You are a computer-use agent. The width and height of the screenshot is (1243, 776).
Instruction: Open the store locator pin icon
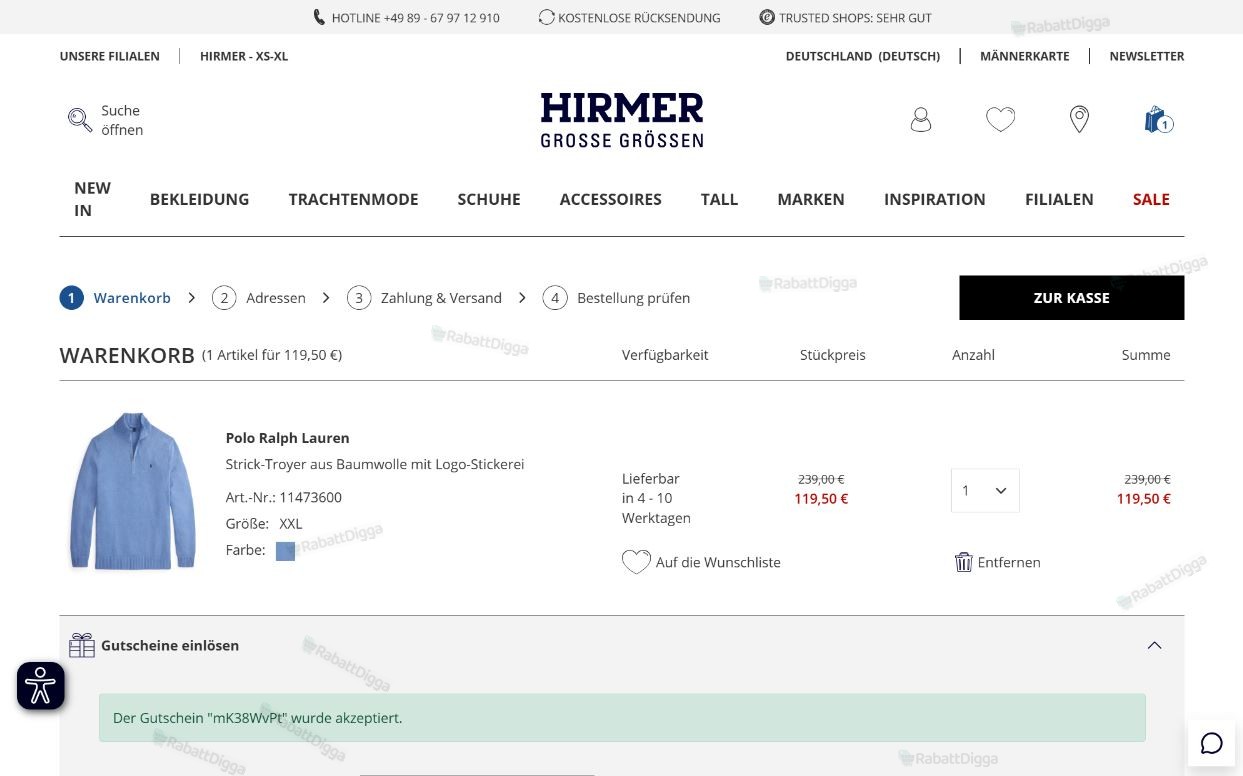(x=1079, y=120)
